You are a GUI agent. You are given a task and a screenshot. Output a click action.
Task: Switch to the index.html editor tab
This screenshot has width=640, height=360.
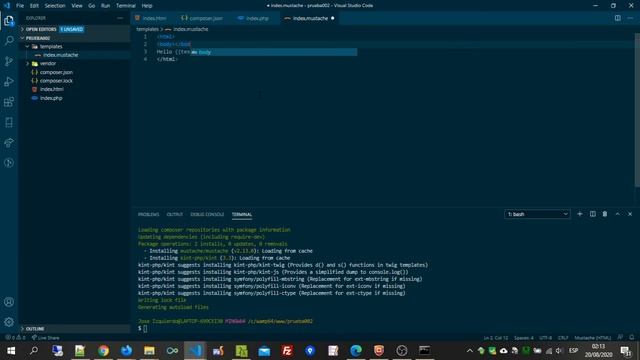point(154,18)
